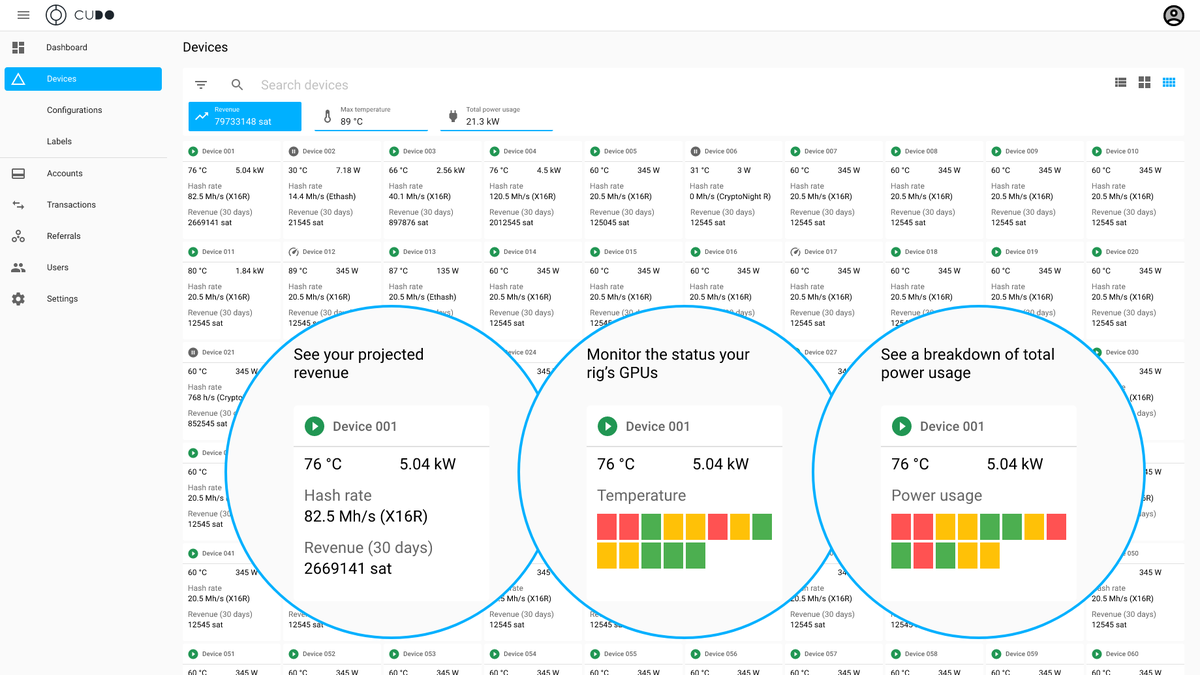
Task: Click power value '1.84 kW' on Device 011
Action: pyautogui.click(x=249, y=271)
